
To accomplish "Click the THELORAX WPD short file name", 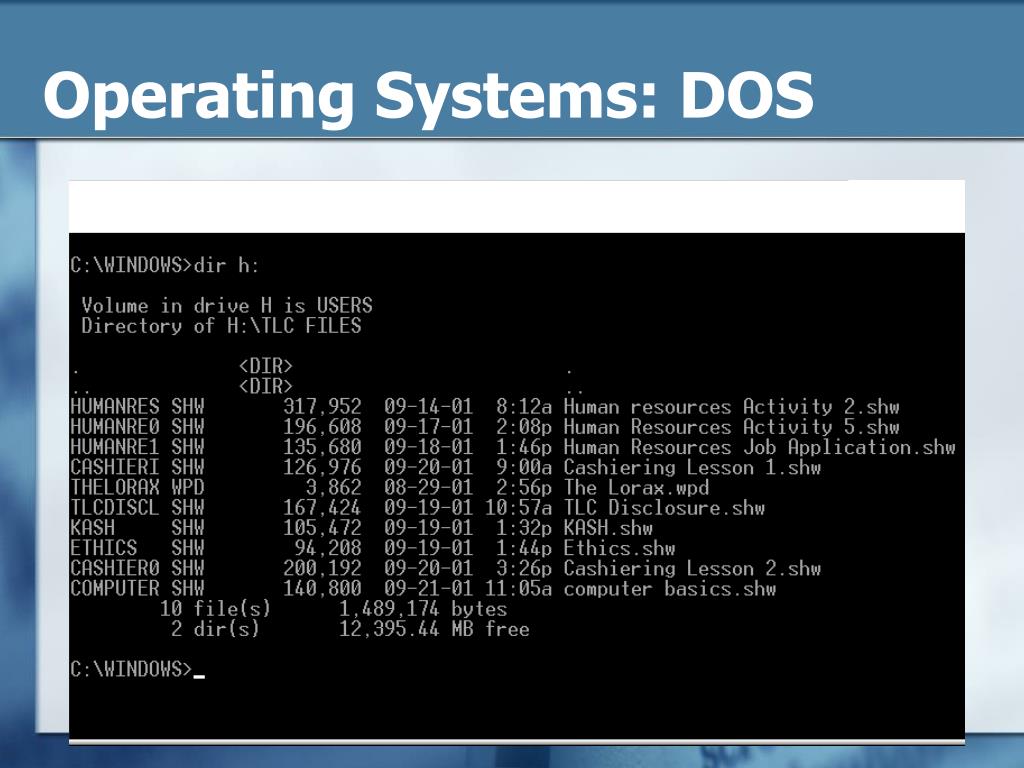I will (138, 487).
